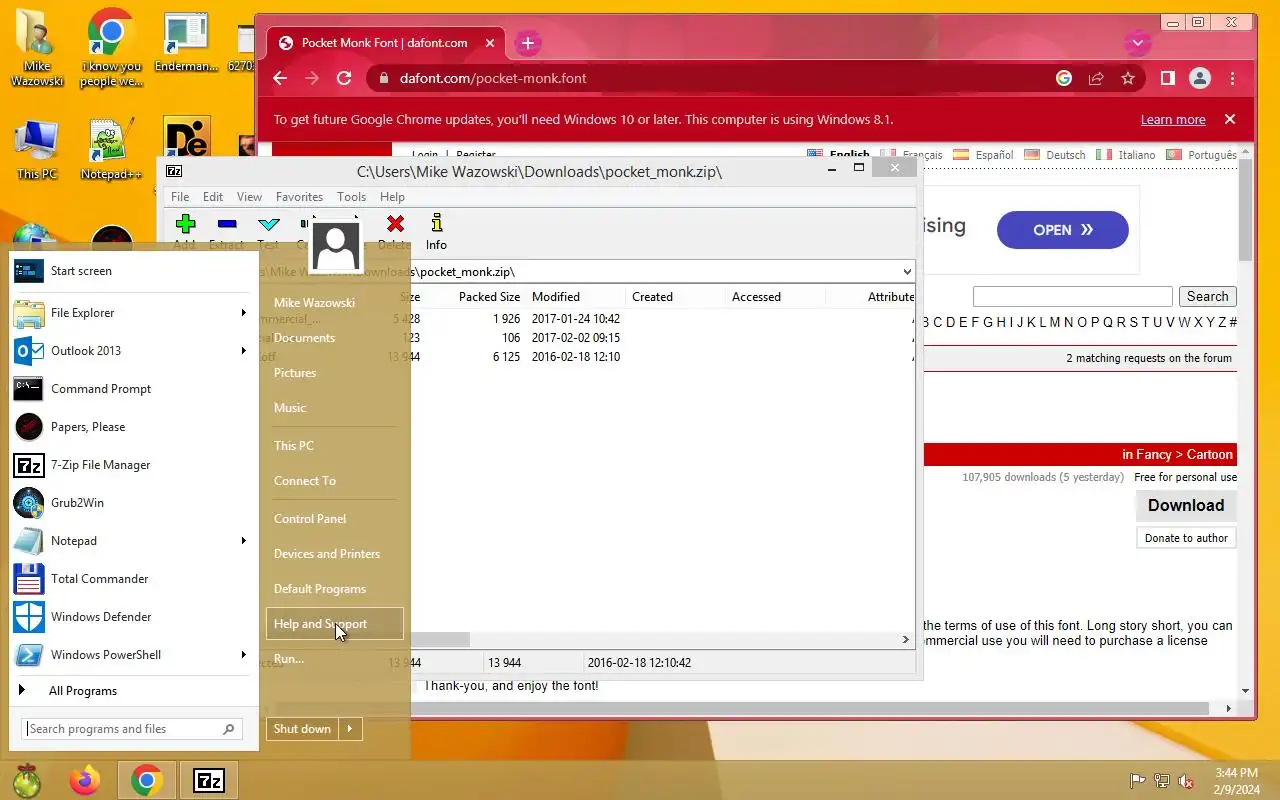Expand Windows PowerShell submenu arrow

(243, 655)
